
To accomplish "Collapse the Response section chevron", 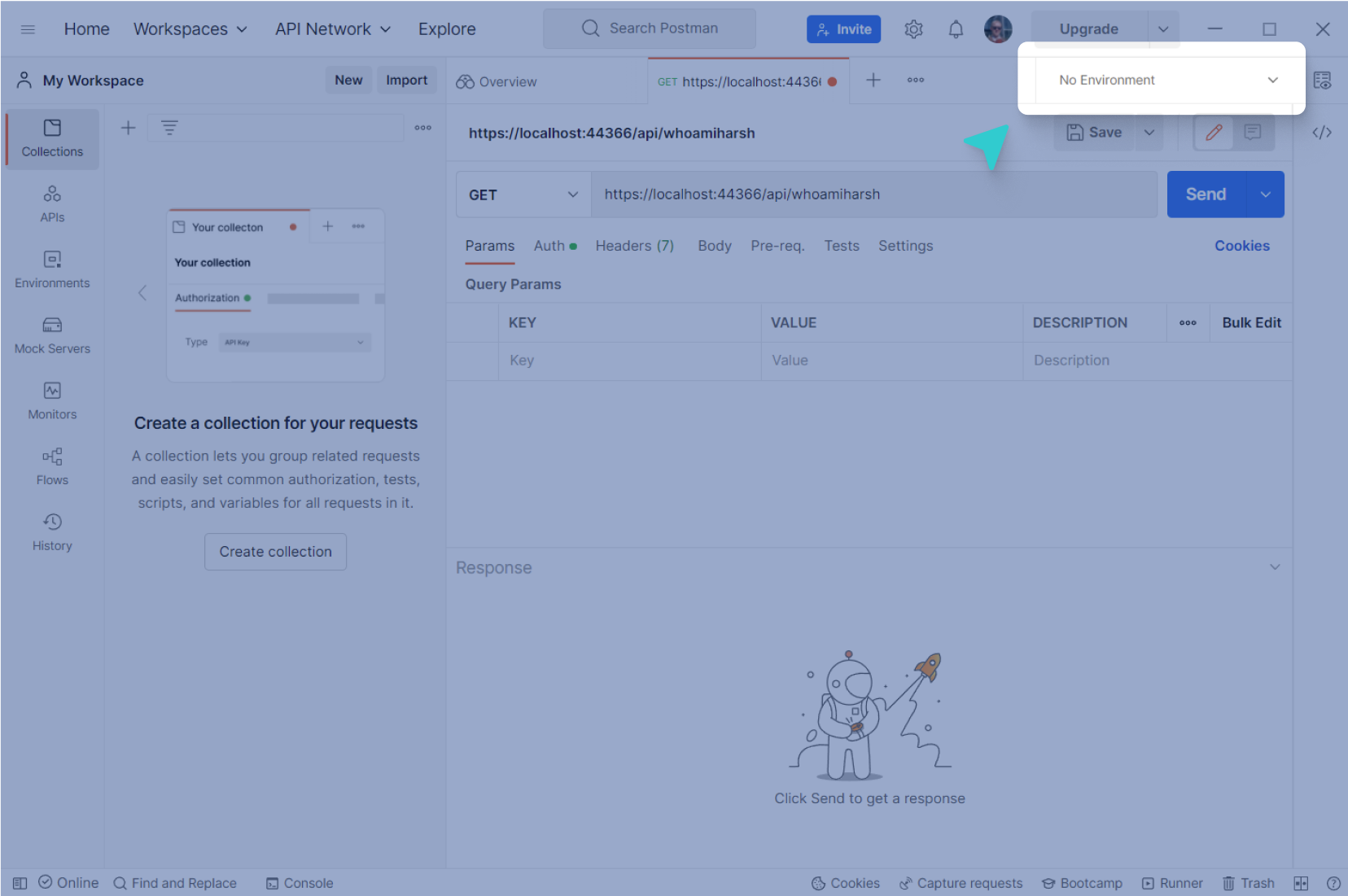I will 1275,566.
